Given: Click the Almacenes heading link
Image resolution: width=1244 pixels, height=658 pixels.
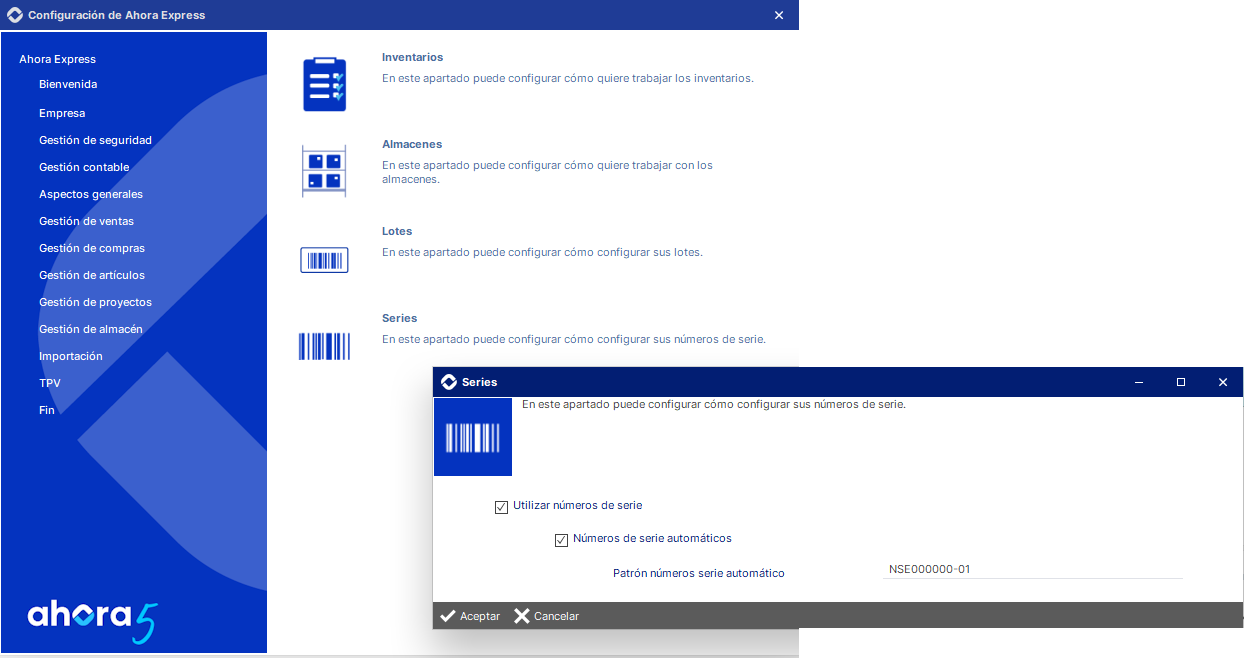Looking at the screenshot, I should pyautogui.click(x=412, y=144).
